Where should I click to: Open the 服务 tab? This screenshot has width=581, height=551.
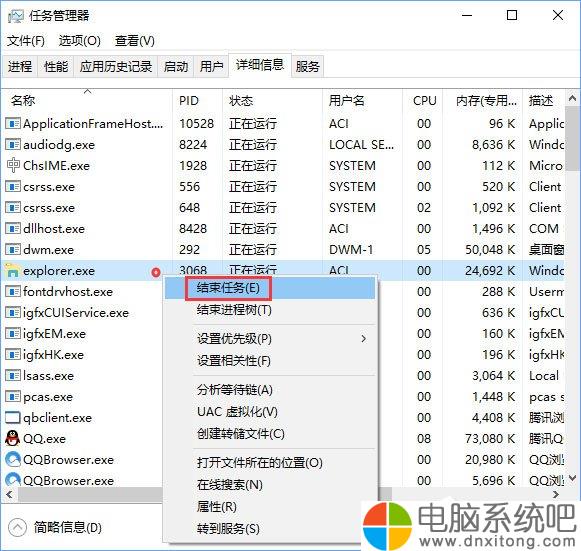tap(308, 67)
